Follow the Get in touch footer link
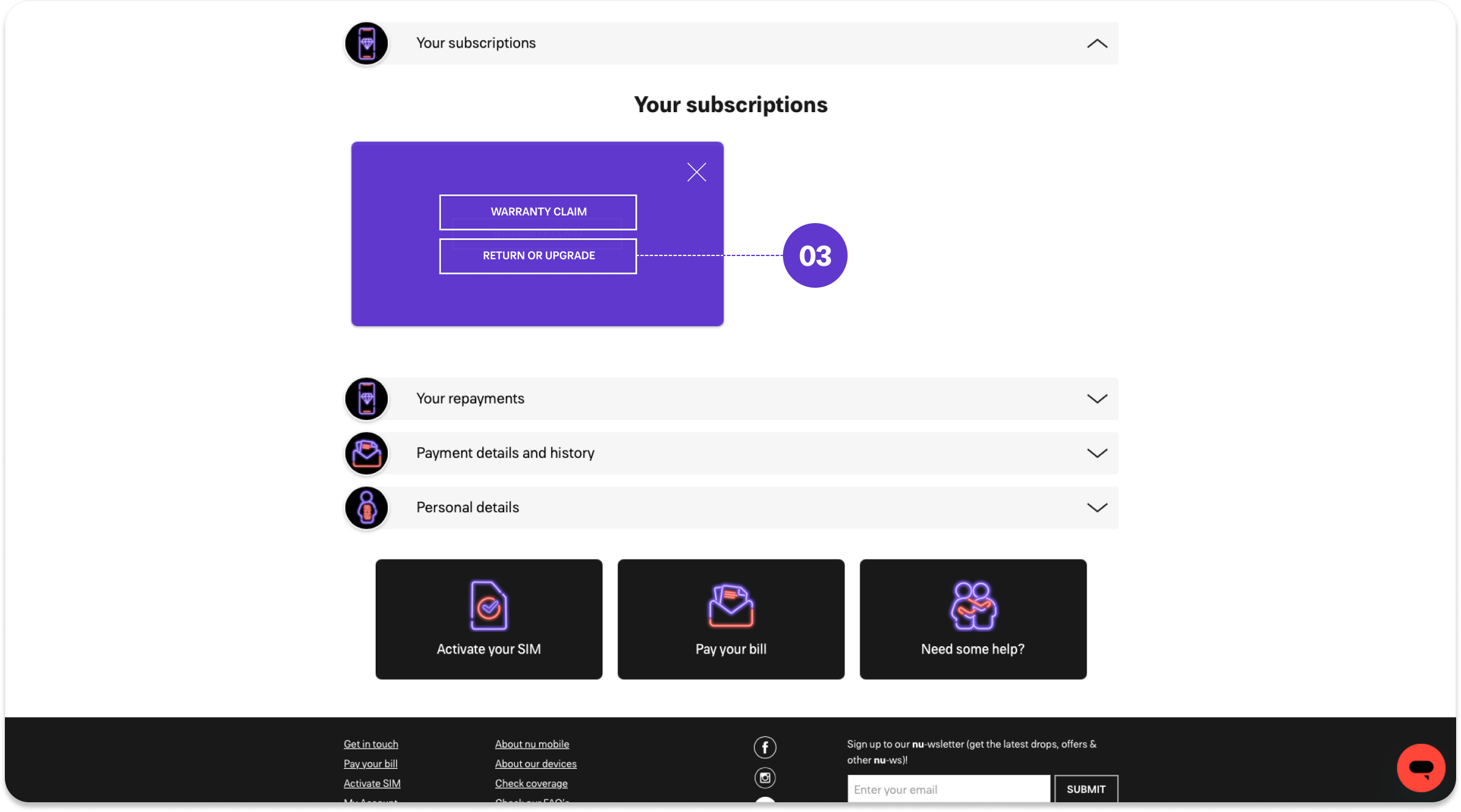Viewport: 1461px width, 812px height. pyautogui.click(x=371, y=744)
